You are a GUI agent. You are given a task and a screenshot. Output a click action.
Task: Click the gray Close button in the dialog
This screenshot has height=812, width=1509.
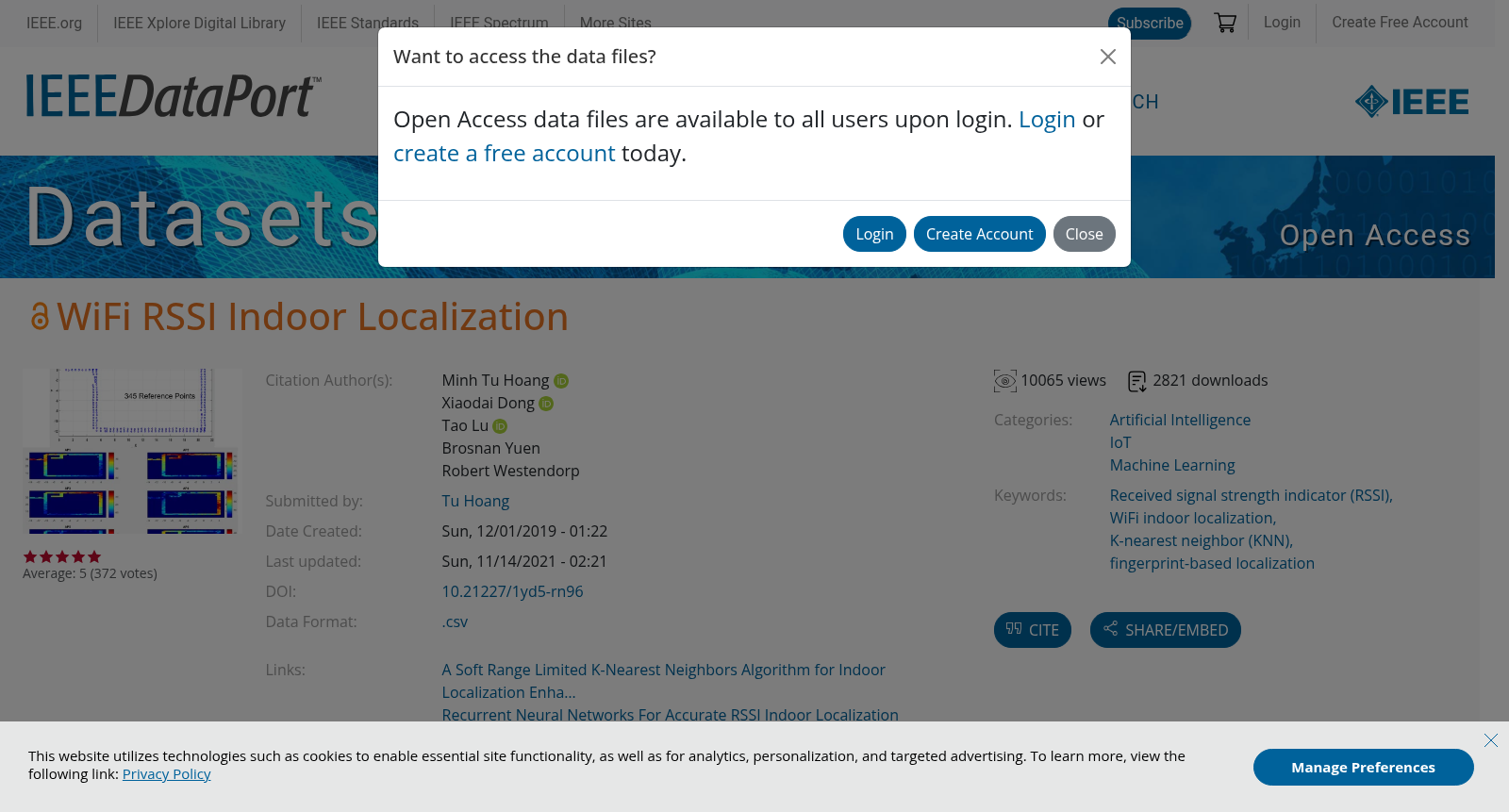(x=1084, y=234)
